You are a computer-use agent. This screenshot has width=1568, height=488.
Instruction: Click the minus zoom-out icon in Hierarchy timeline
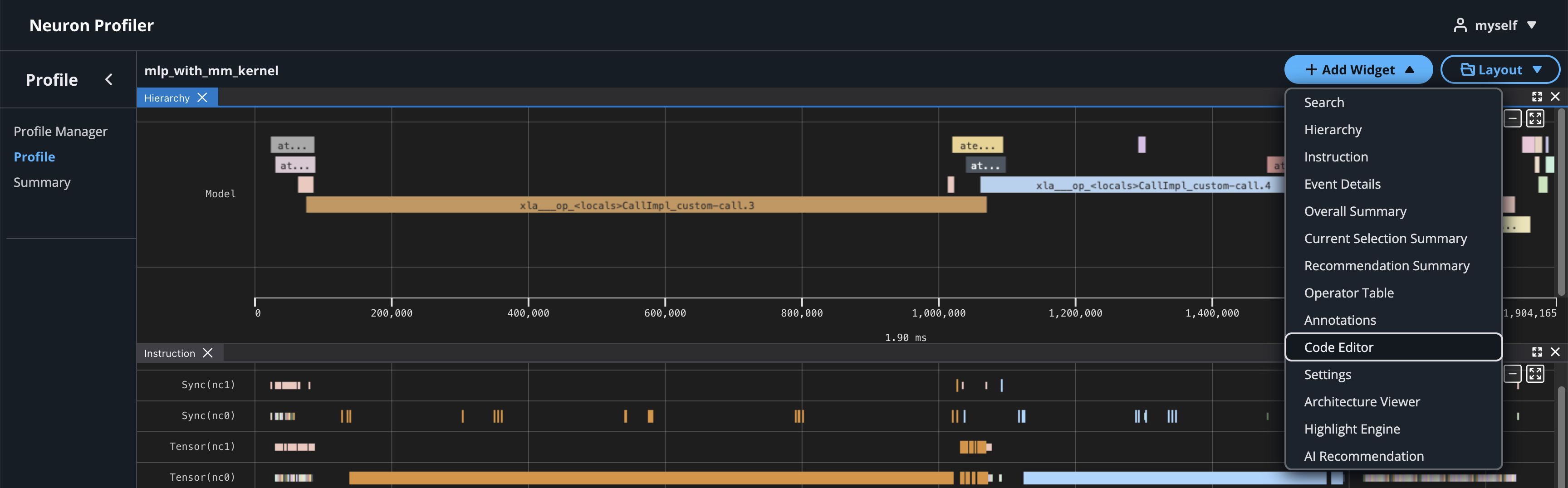[x=1513, y=118]
